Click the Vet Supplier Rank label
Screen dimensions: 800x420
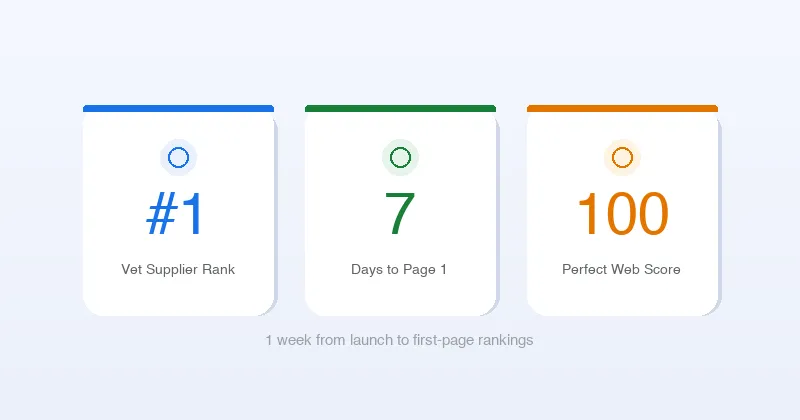178,270
